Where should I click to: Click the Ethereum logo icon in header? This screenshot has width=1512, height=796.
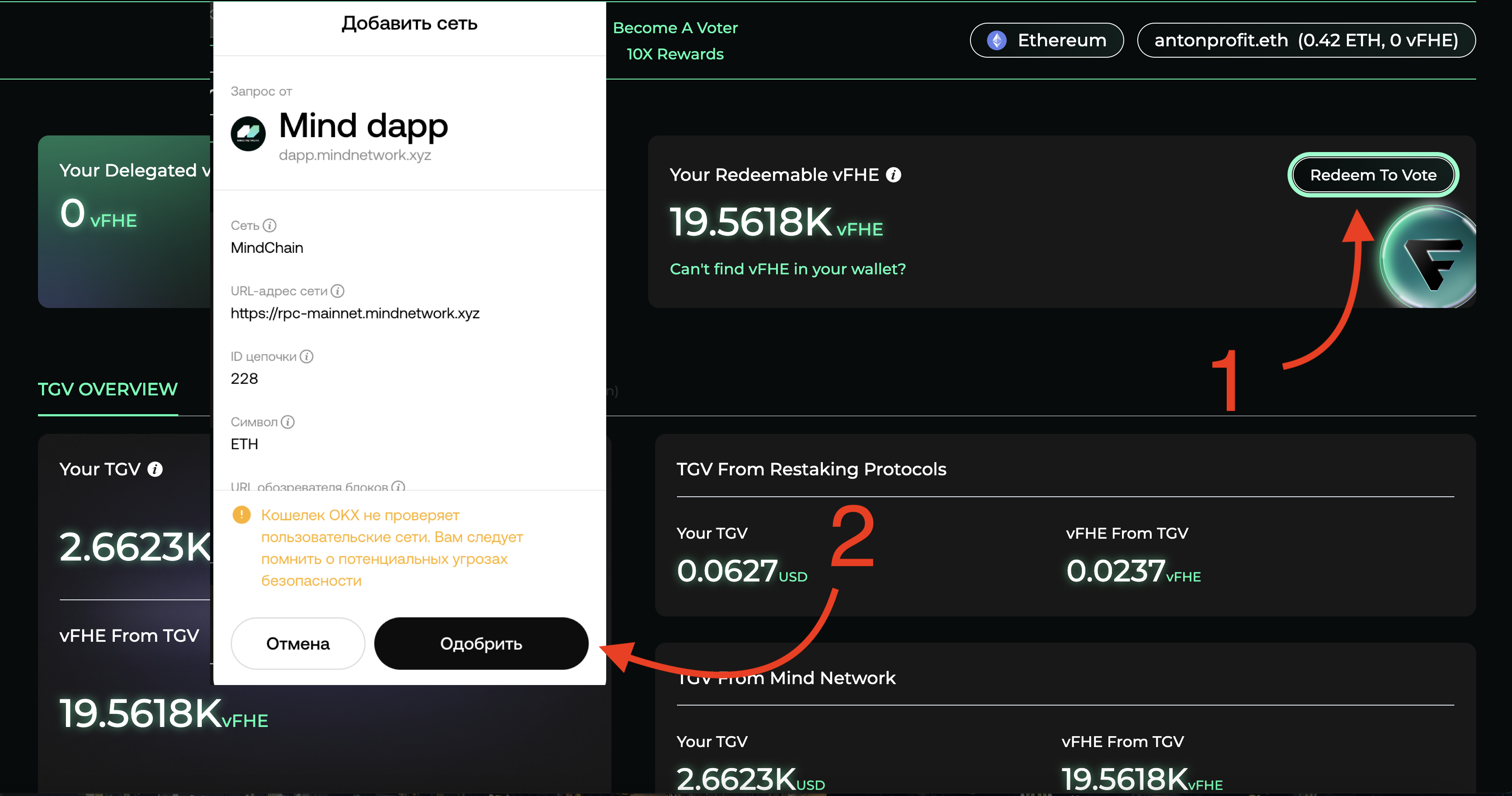(997, 41)
